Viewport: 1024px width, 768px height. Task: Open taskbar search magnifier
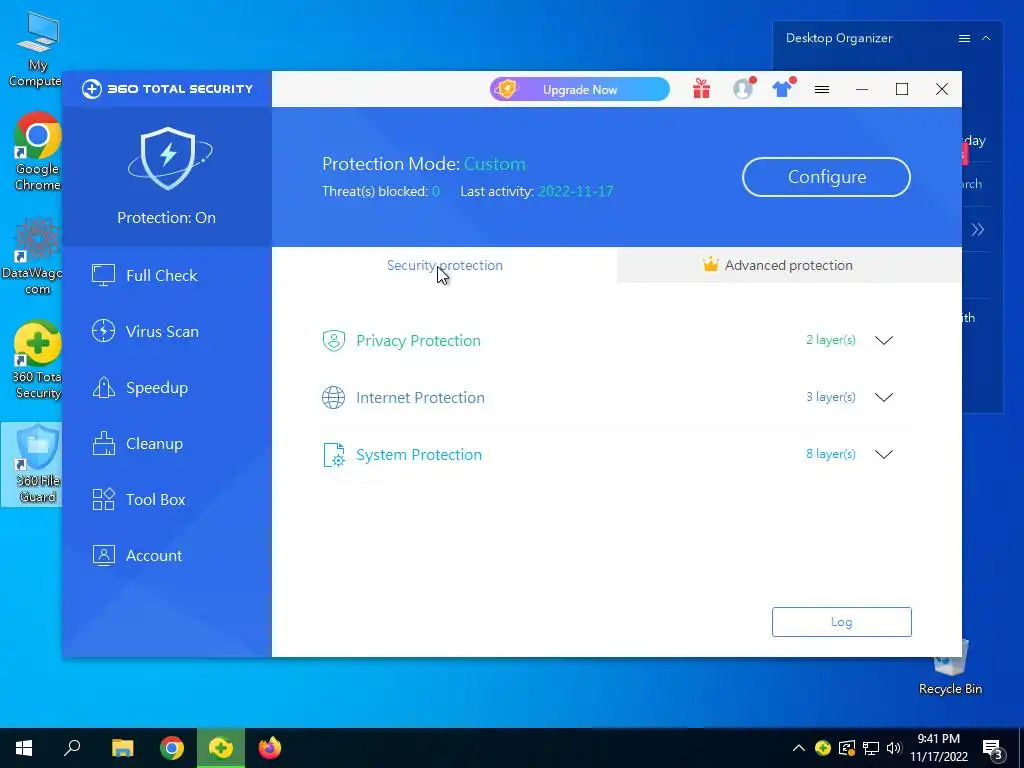(72, 748)
